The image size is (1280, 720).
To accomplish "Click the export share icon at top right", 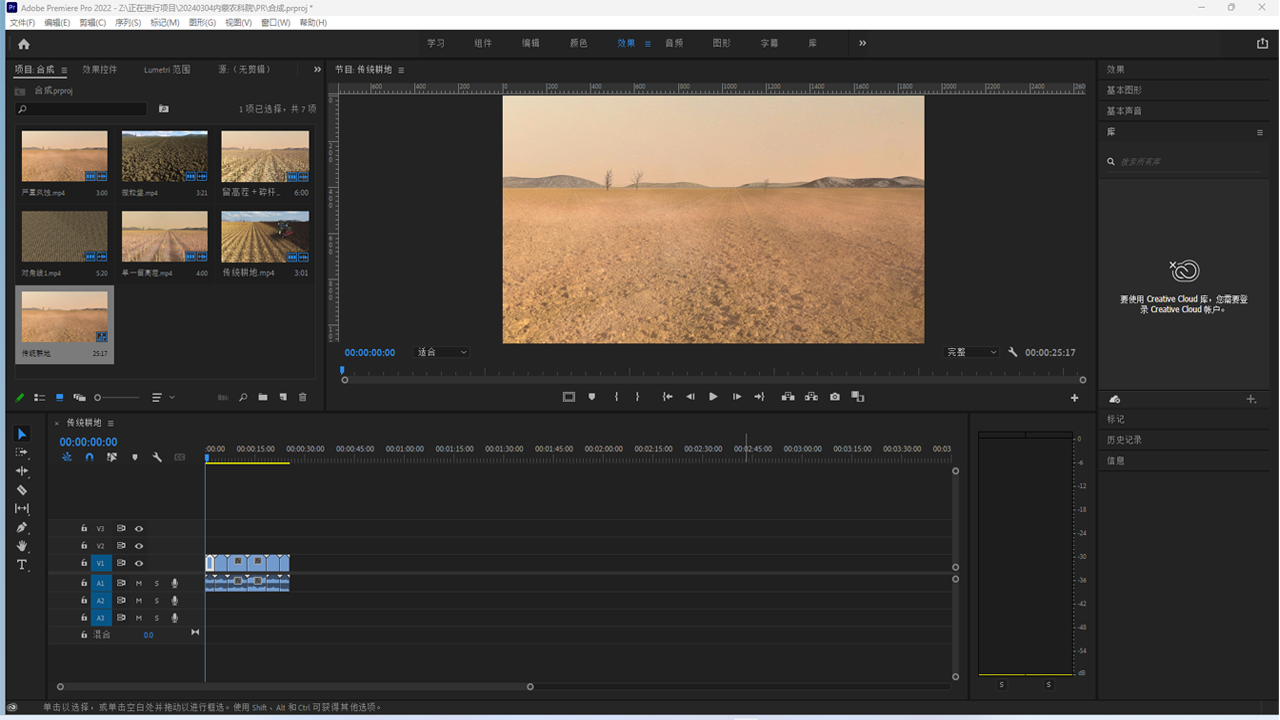I will [x=1262, y=43].
